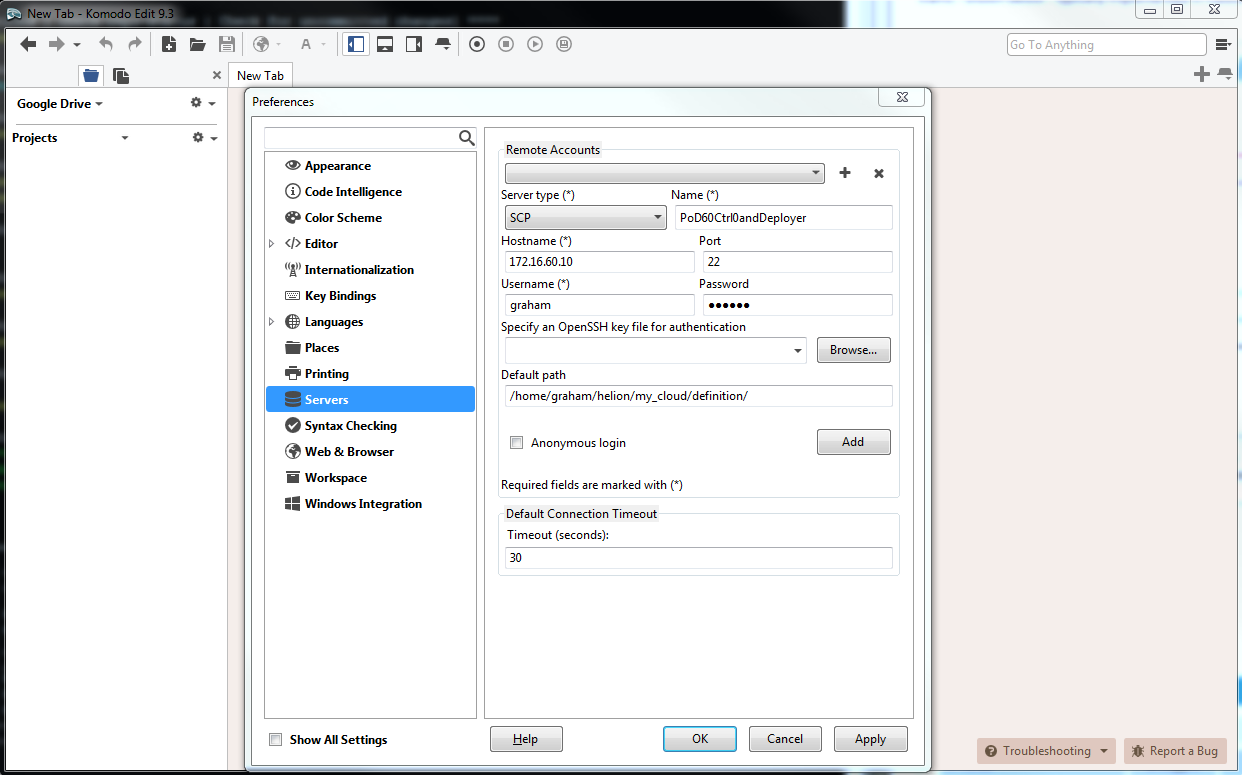Start macro recording
The width and height of the screenshot is (1242, 775).
477,44
